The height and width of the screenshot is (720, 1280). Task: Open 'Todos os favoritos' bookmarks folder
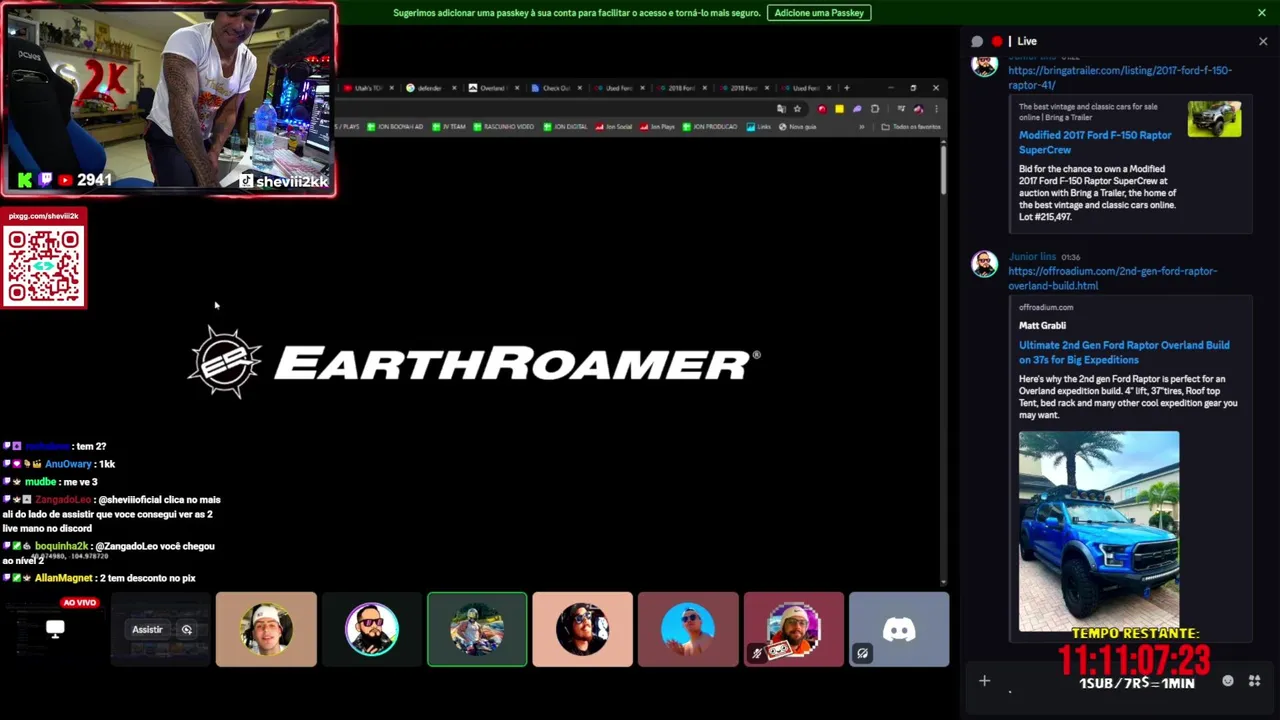pos(910,127)
